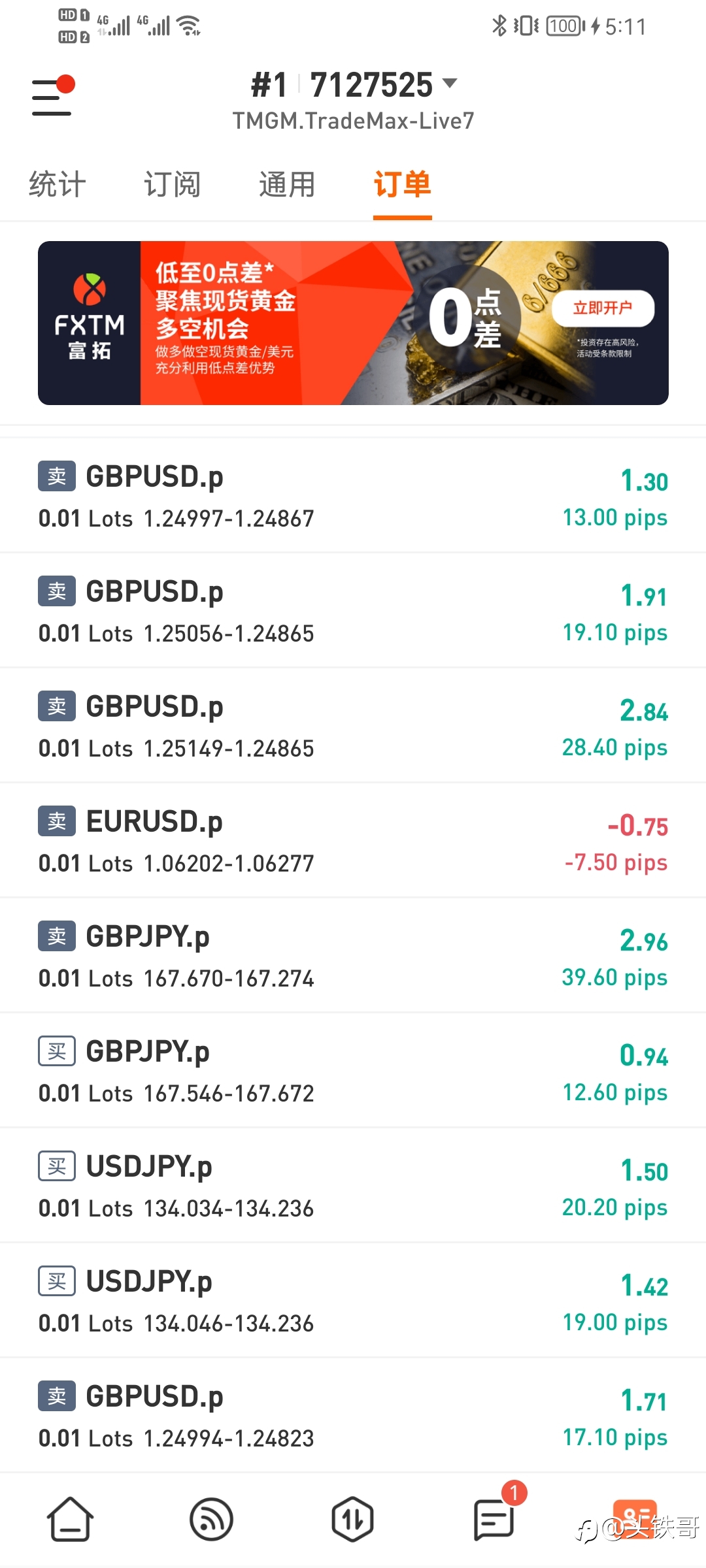Open GBPJPY.p sell order with 39.60 pips
The height and width of the screenshot is (1568, 706).
tap(353, 956)
